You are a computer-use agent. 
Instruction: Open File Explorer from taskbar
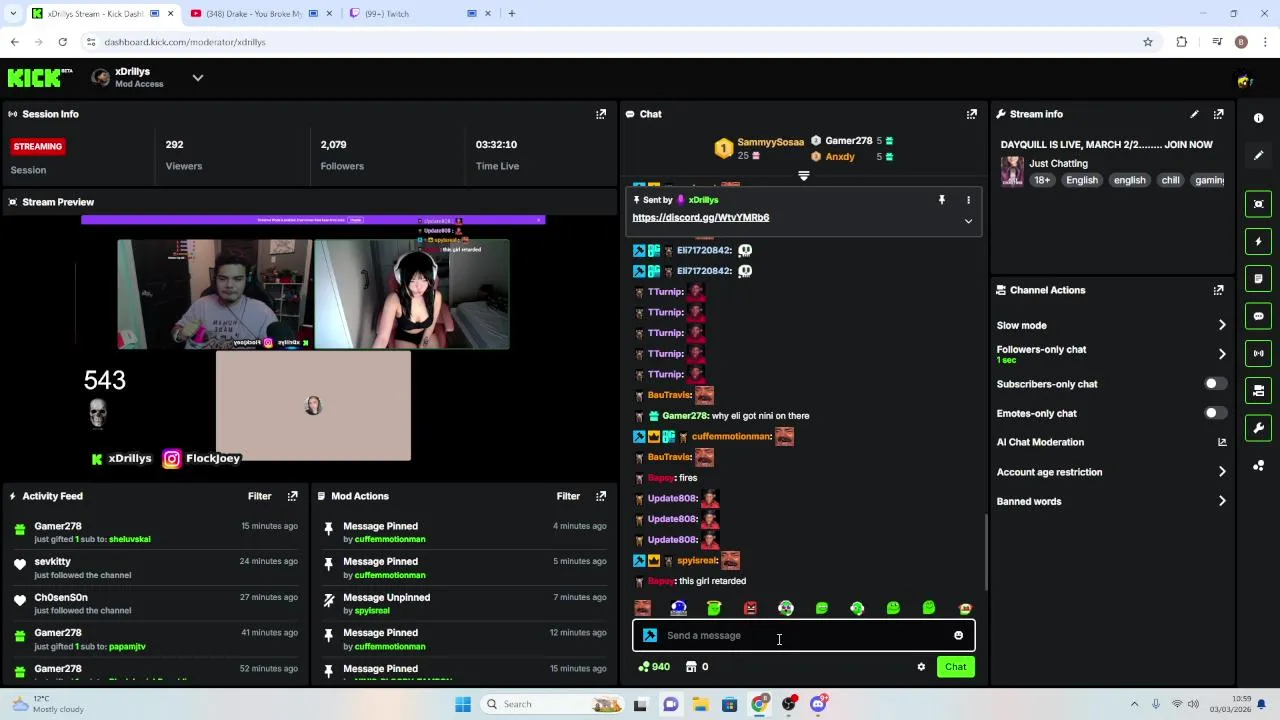[x=700, y=704]
